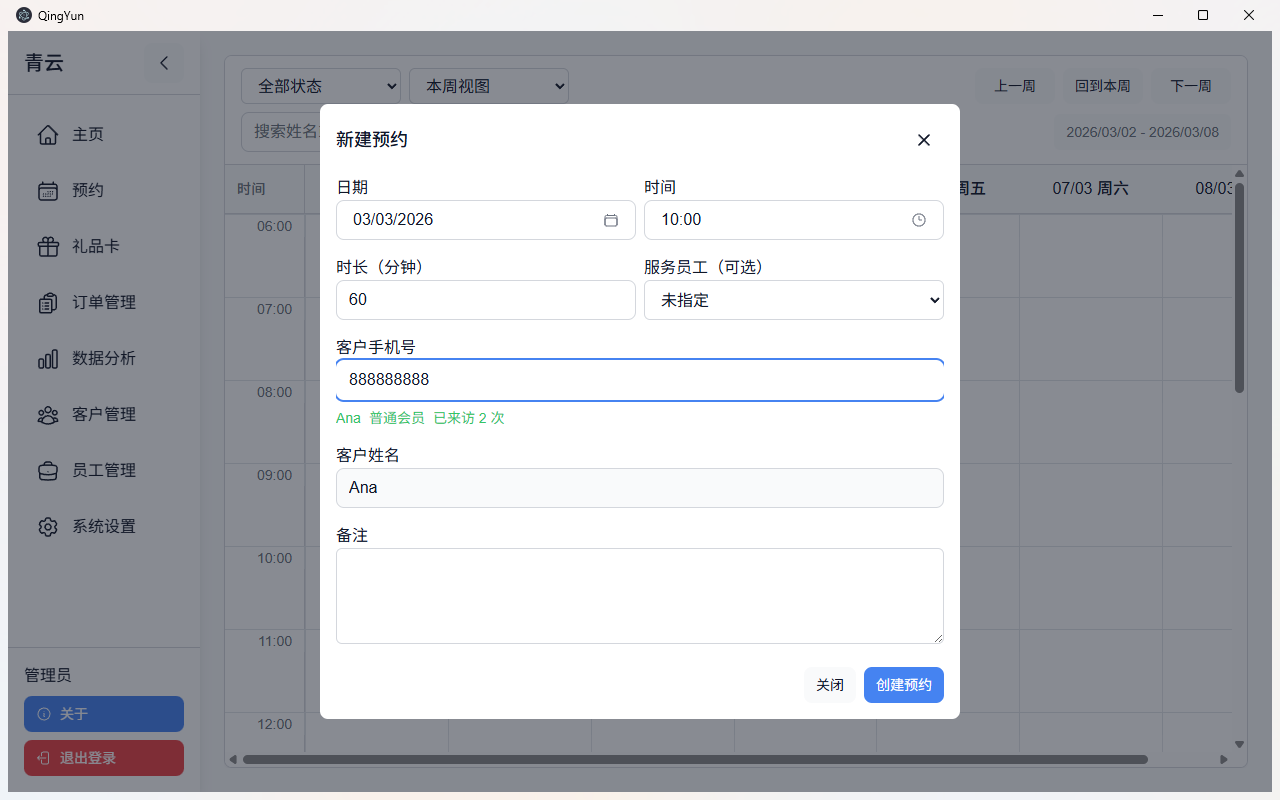
Task: Click the scroll-right arrow of horizontal scrollbar
Action: tap(1223, 759)
